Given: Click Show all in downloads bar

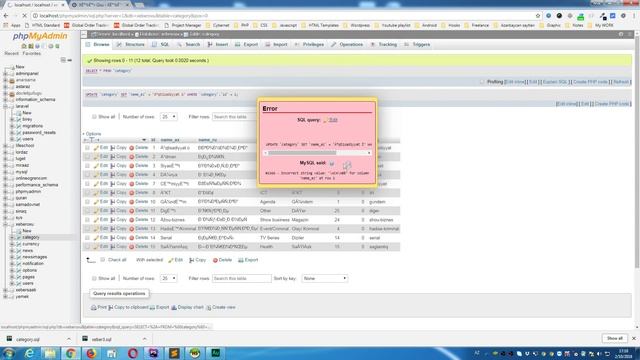Looking at the screenshot, I should click(614, 338).
